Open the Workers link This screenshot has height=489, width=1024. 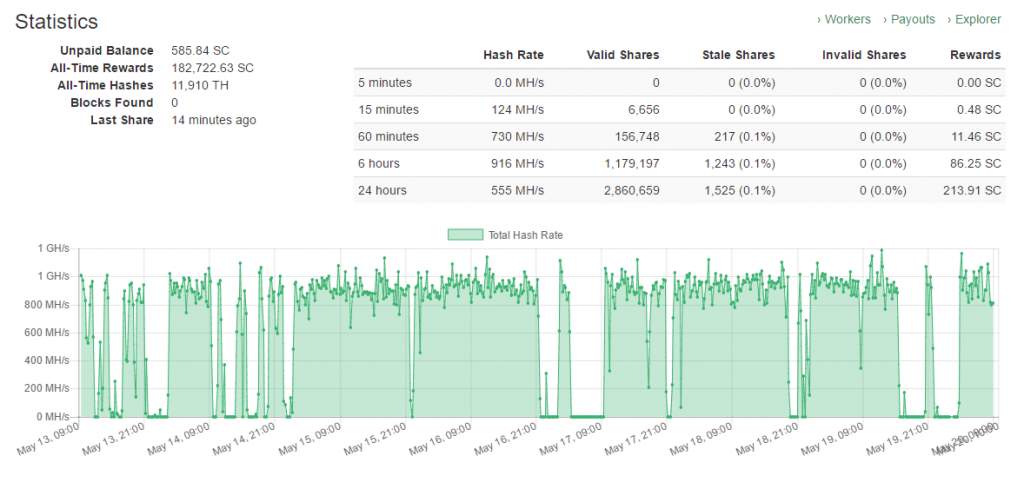click(x=847, y=19)
